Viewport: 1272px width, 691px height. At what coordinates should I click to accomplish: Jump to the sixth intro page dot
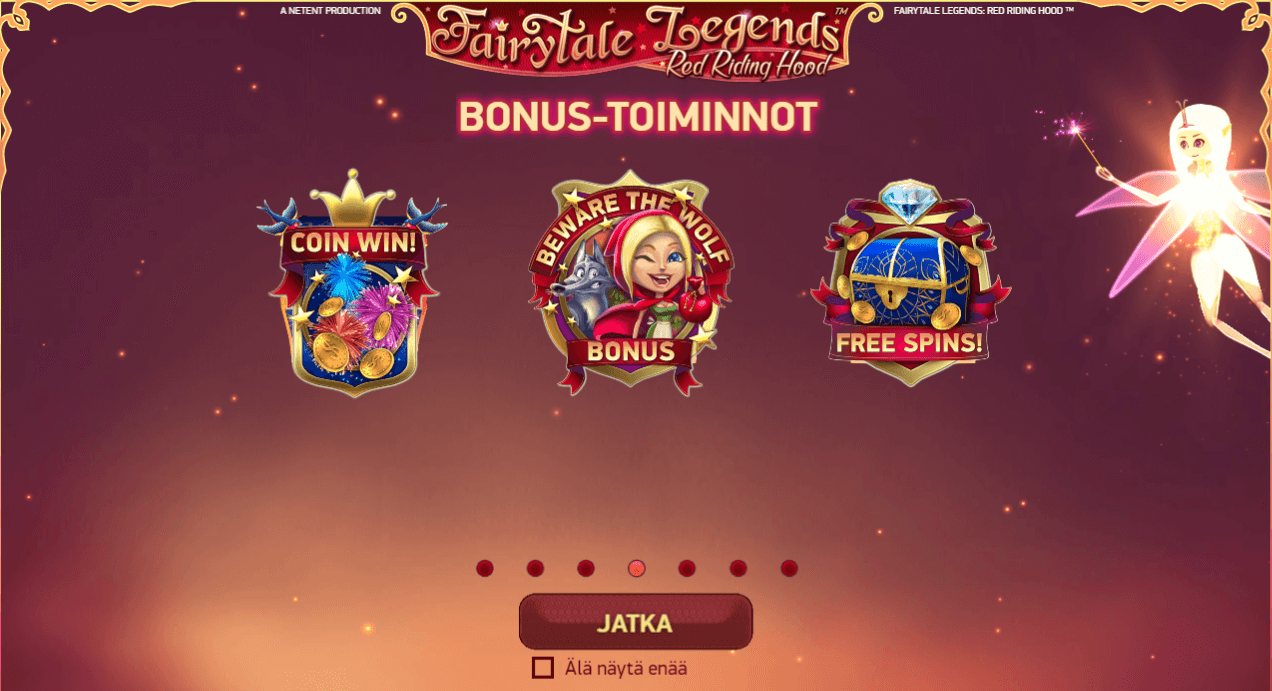point(738,568)
